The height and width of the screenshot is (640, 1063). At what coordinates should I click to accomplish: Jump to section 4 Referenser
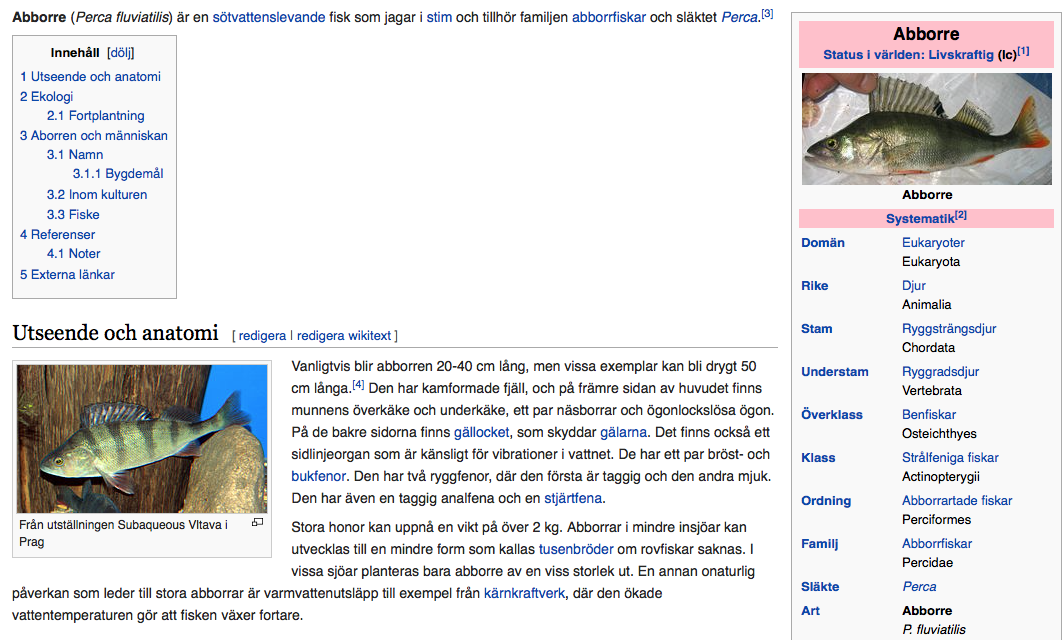pyautogui.click(x=58, y=235)
